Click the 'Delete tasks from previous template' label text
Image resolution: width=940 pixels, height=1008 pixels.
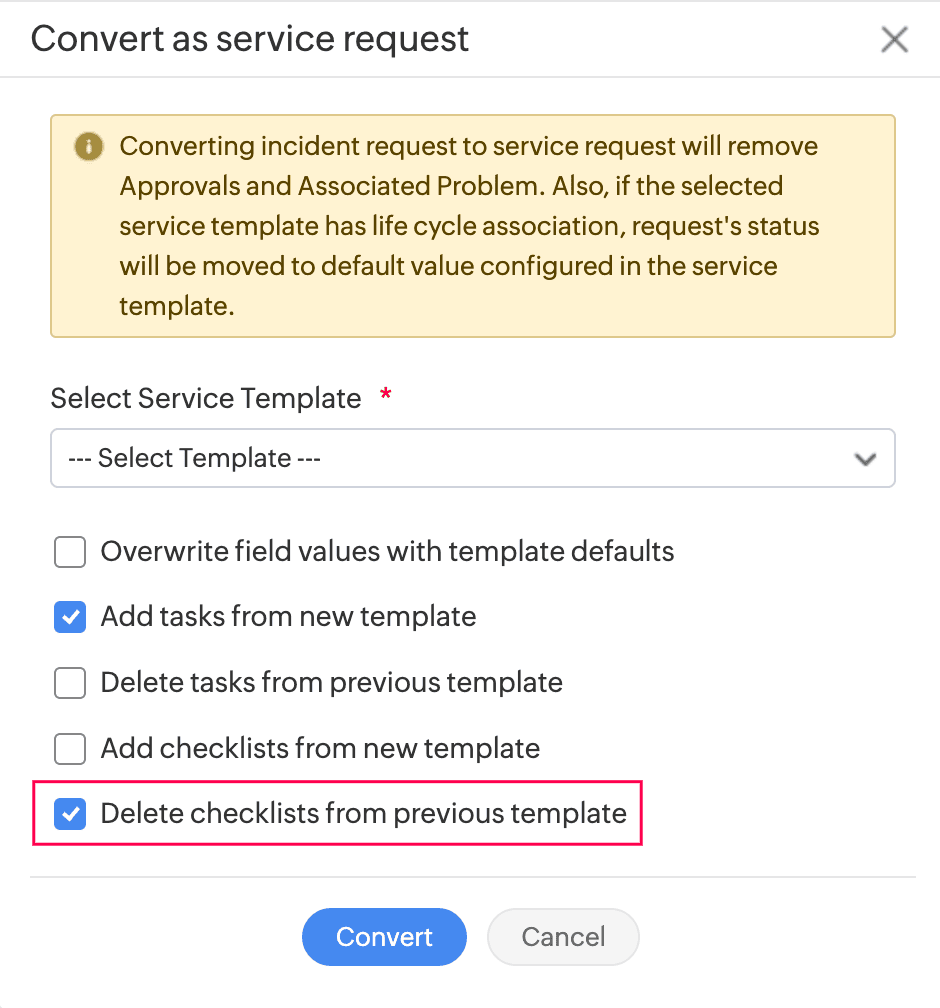coord(331,683)
